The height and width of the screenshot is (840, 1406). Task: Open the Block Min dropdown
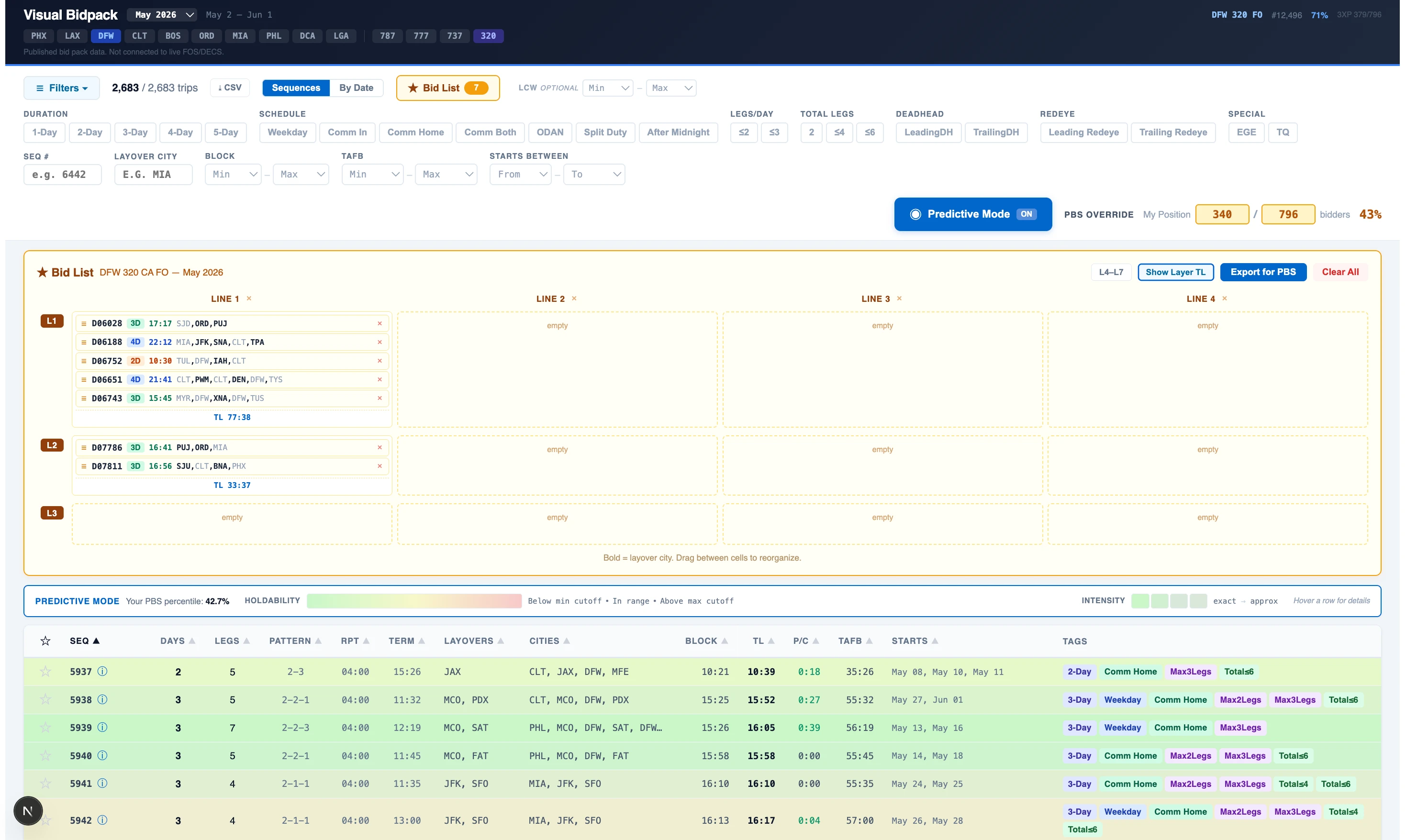(x=233, y=174)
